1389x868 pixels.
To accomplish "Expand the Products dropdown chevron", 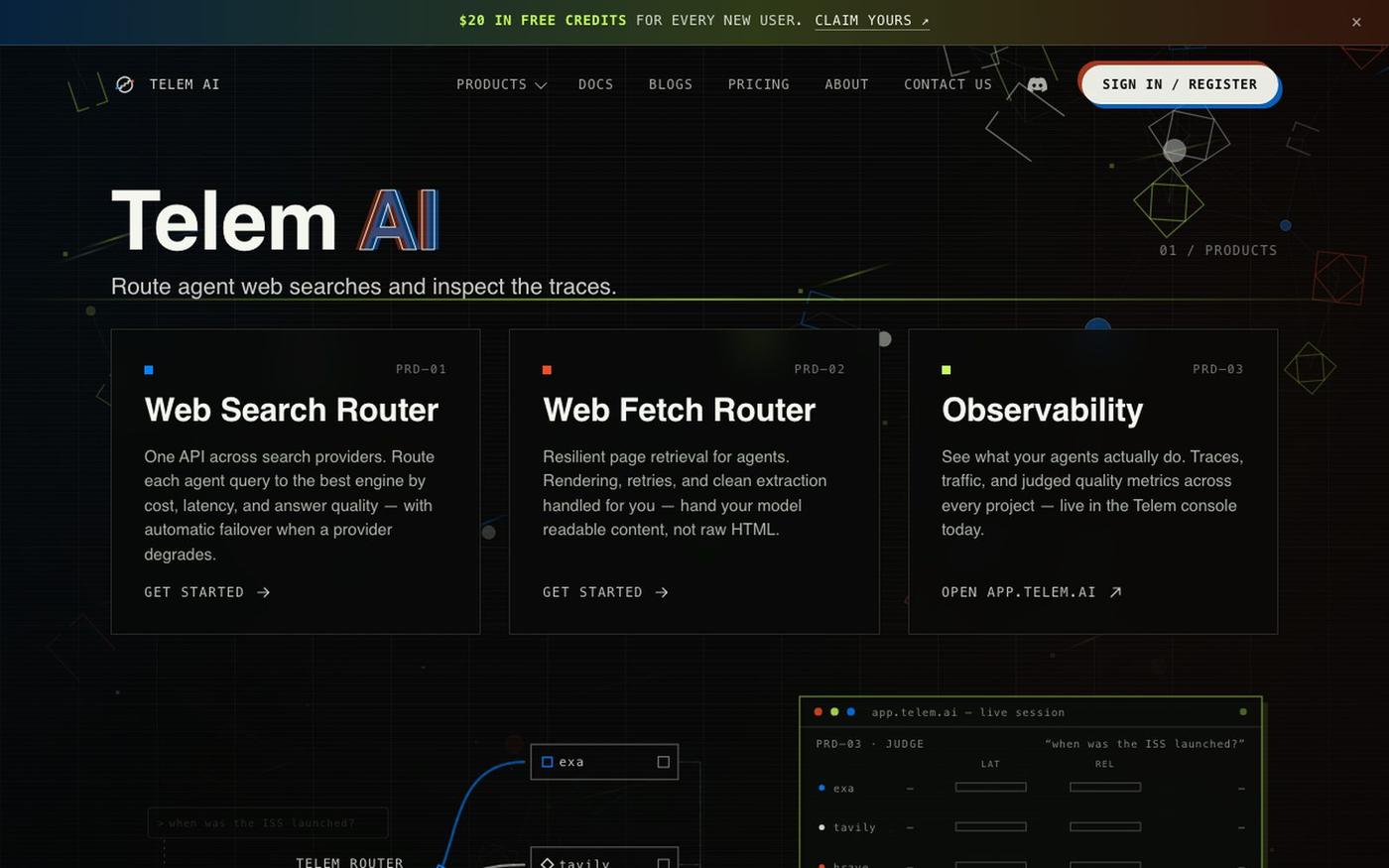I will [x=541, y=85].
